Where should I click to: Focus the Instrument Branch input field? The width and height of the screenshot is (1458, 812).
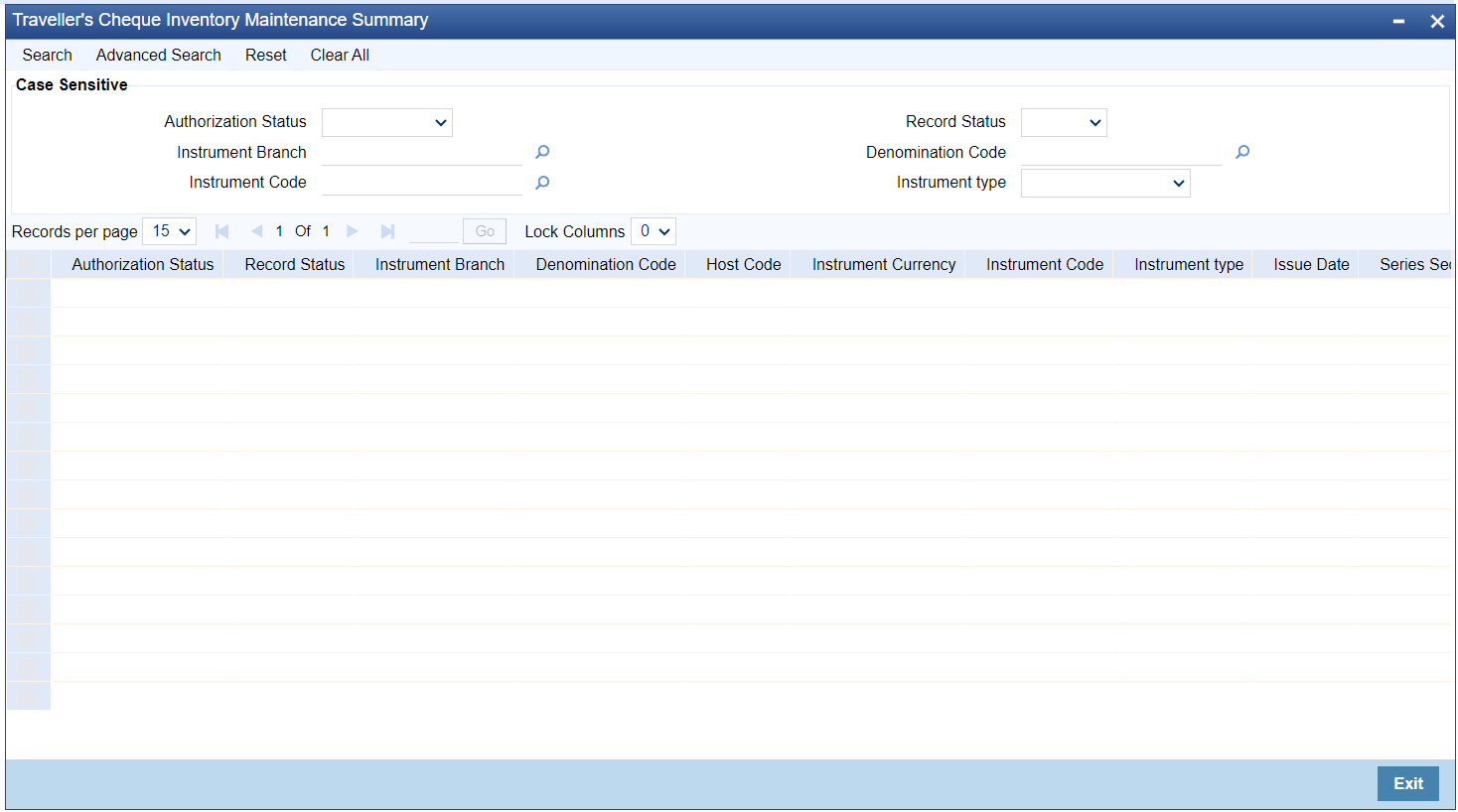422,152
